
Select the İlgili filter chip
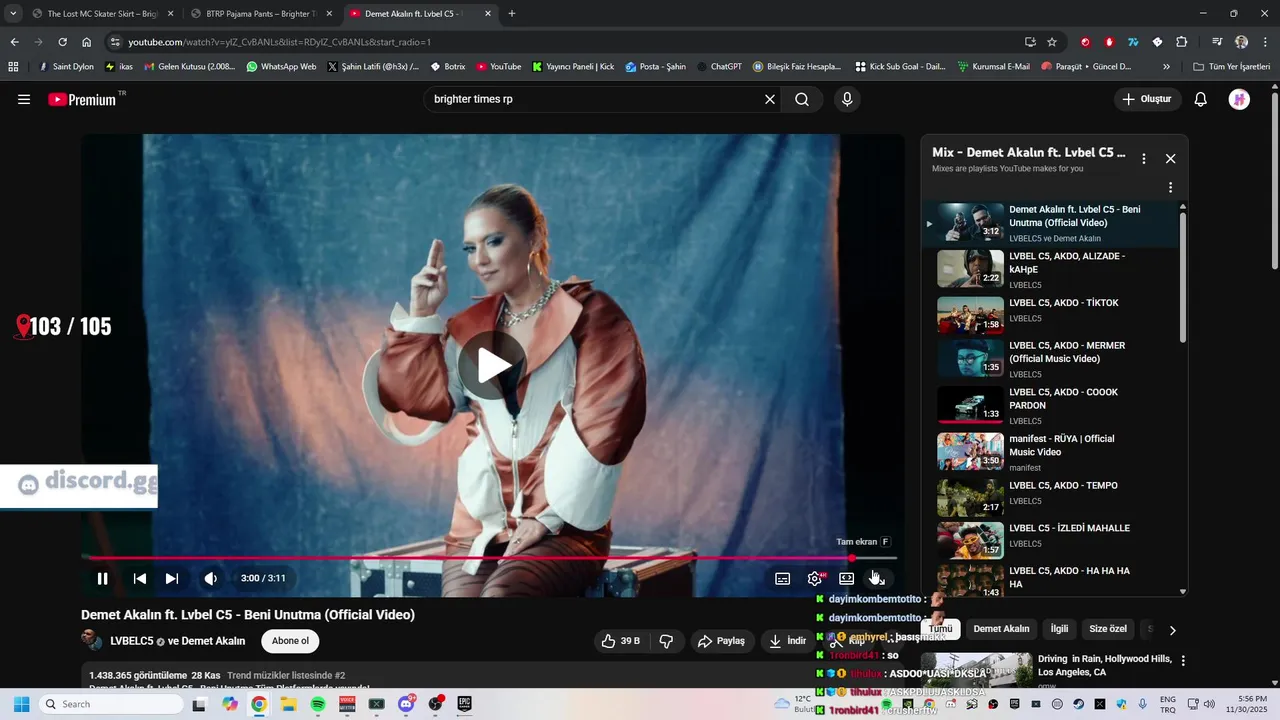click(1059, 629)
